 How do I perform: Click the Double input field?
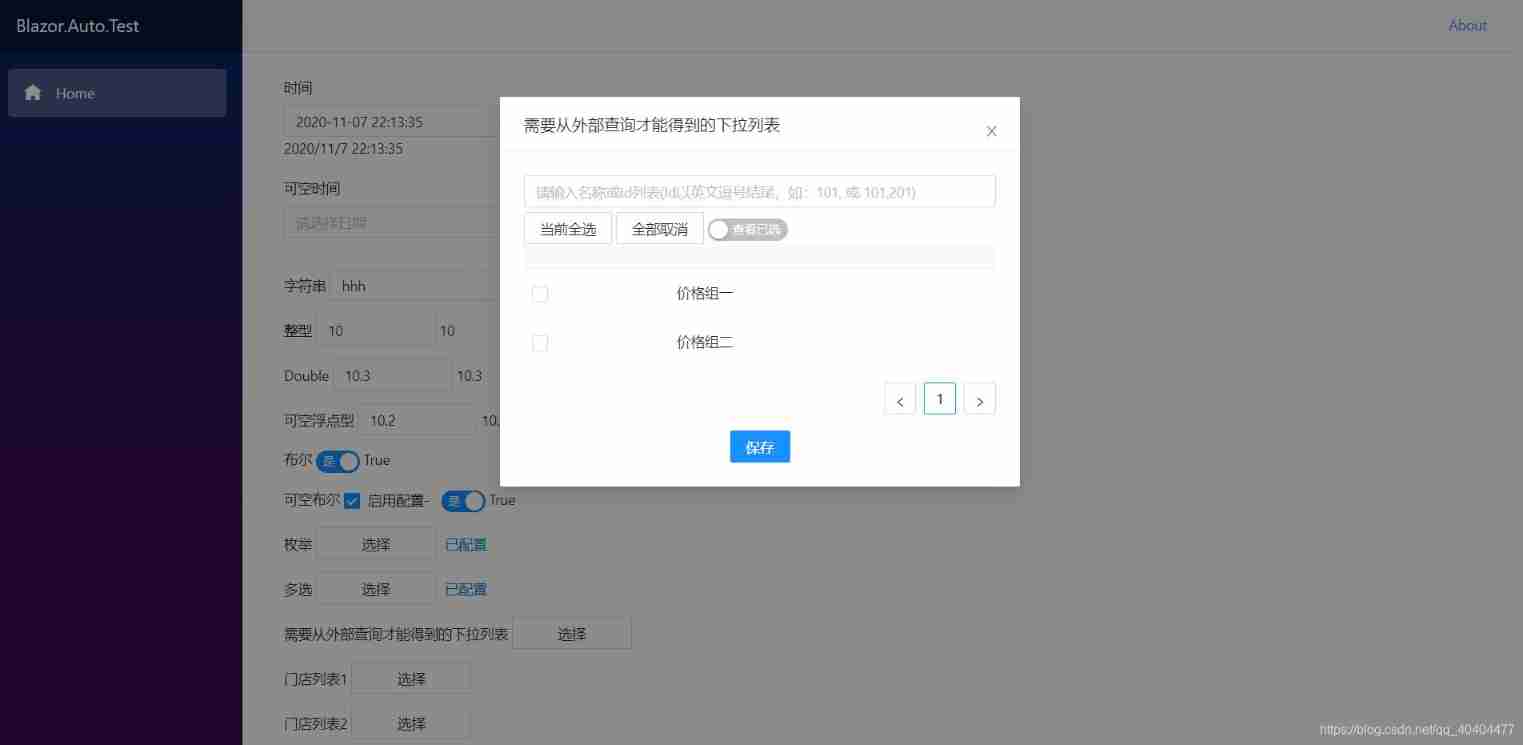(x=392, y=376)
